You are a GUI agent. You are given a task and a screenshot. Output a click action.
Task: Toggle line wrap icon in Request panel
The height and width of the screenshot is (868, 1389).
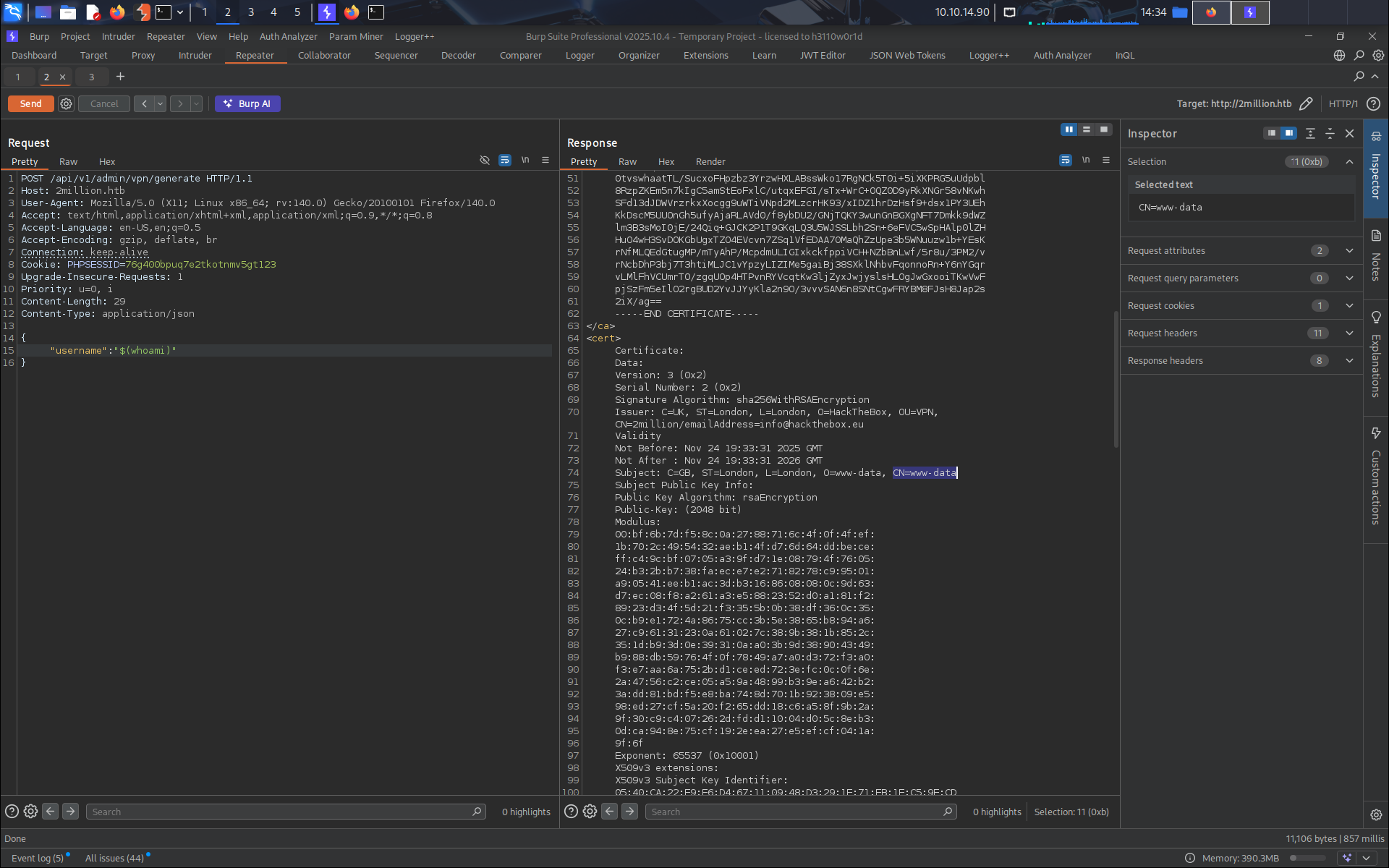(x=505, y=160)
